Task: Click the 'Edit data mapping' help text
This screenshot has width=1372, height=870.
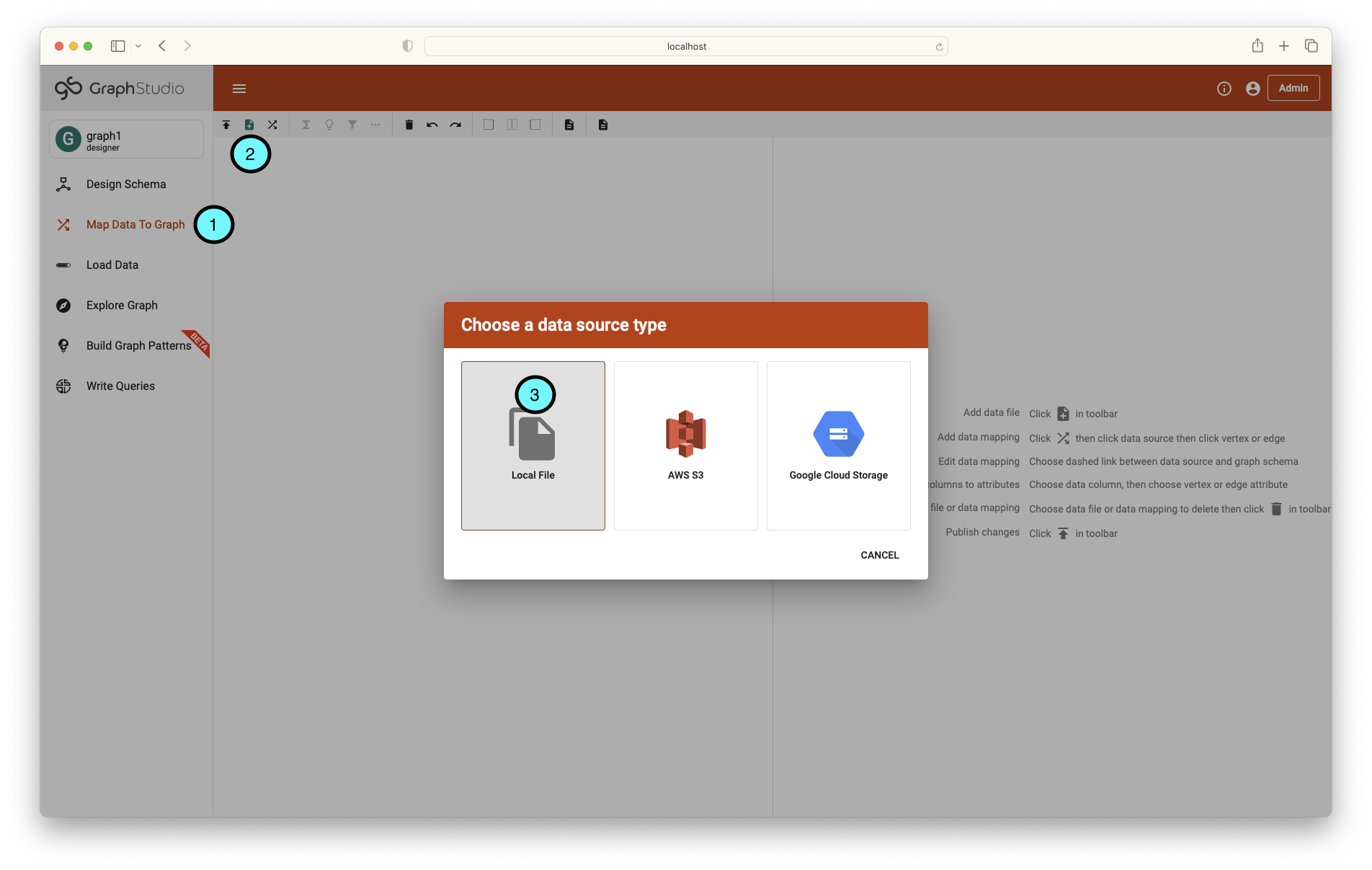Action: pos(979,461)
